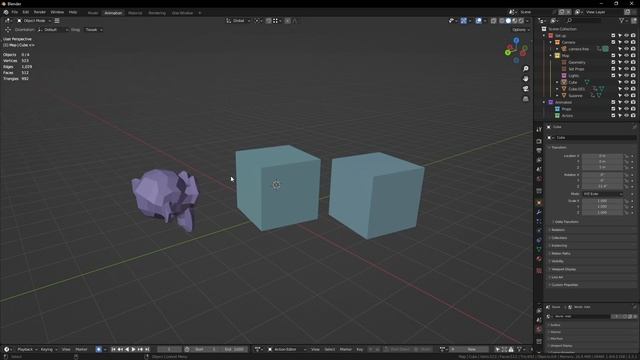Viewport: 640px width, 360px height.
Task: Uncheck the Set up collection checkbox
Action: (613, 36)
